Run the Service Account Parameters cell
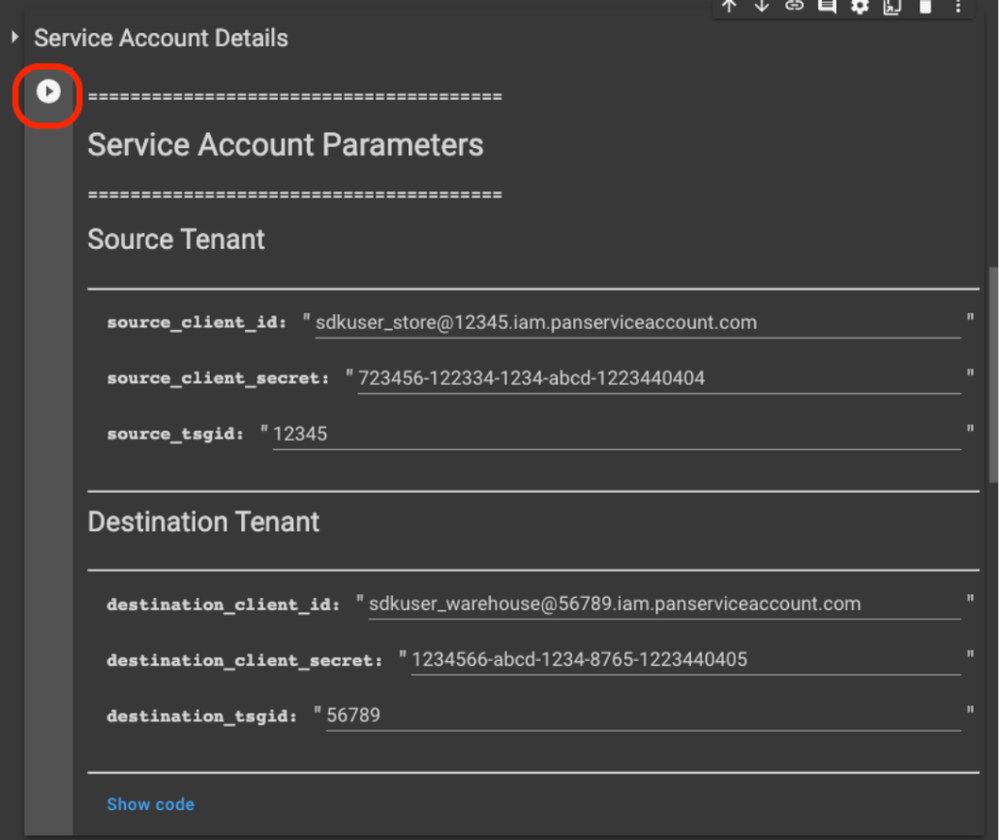The image size is (999, 840). coord(48,92)
